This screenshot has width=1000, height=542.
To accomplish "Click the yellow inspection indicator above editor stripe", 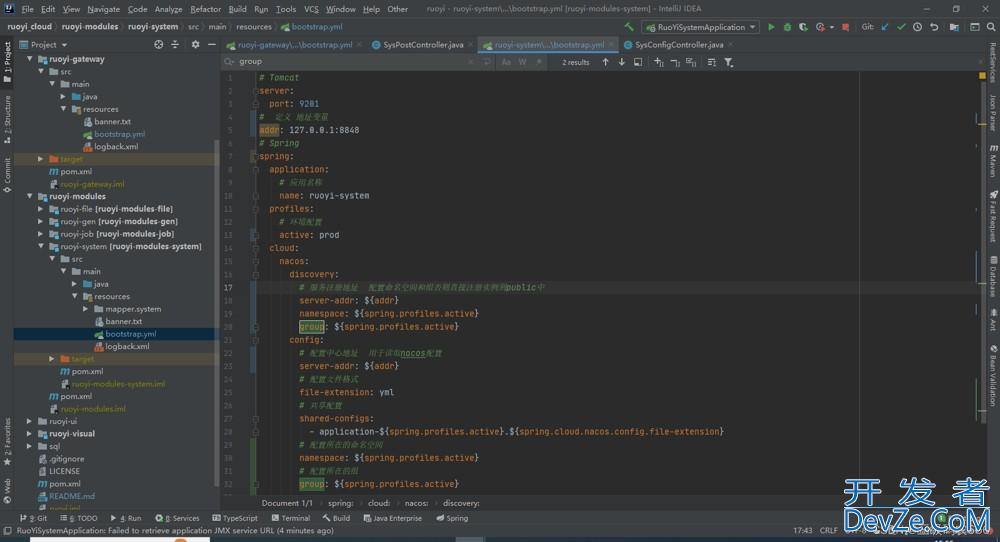I will pos(982,76).
